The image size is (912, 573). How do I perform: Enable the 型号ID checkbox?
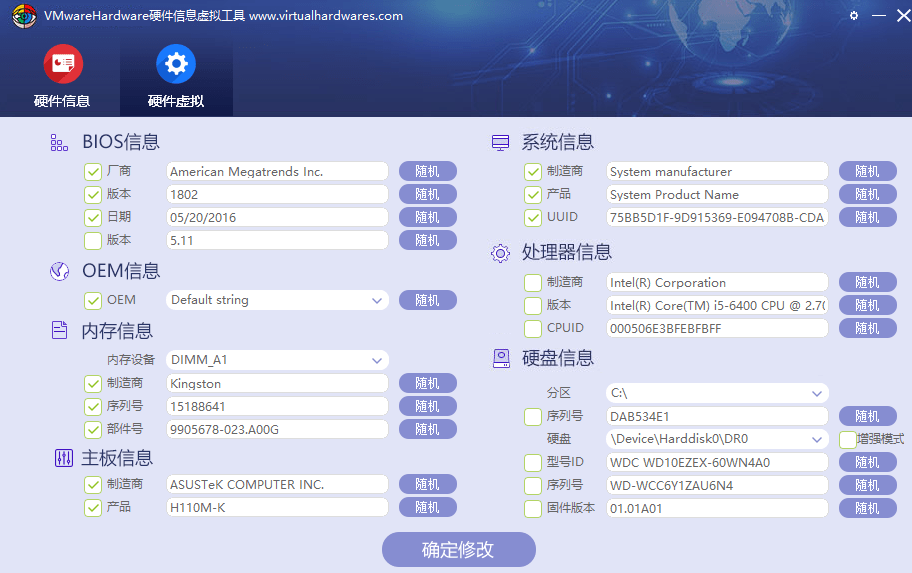point(533,462)
